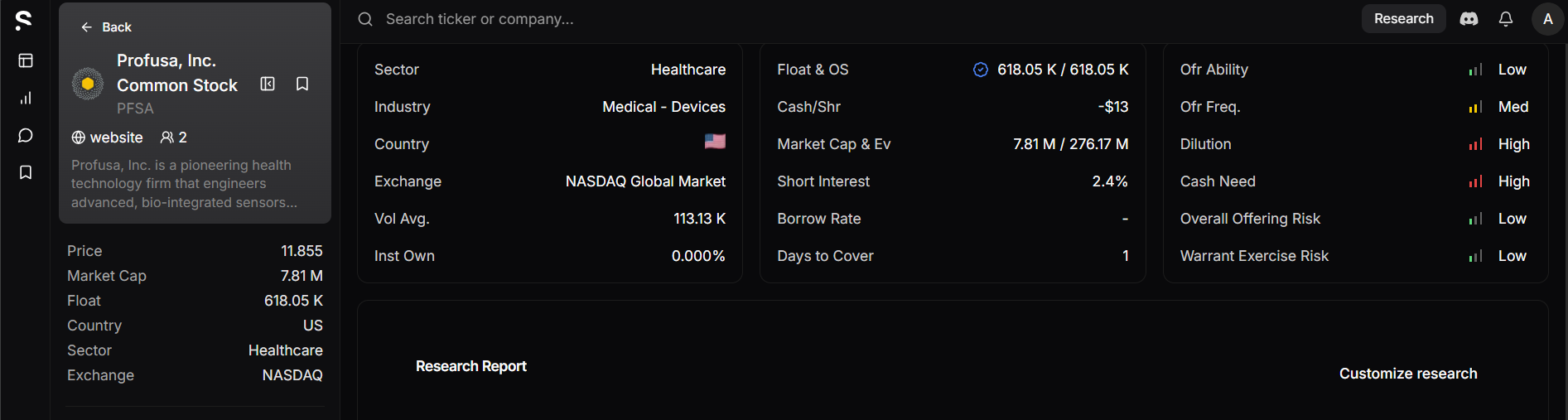This screenshot has height=420, width=1568.
Task: Toggle side panel icon beside stock name
Action: [x=268, y=84]
